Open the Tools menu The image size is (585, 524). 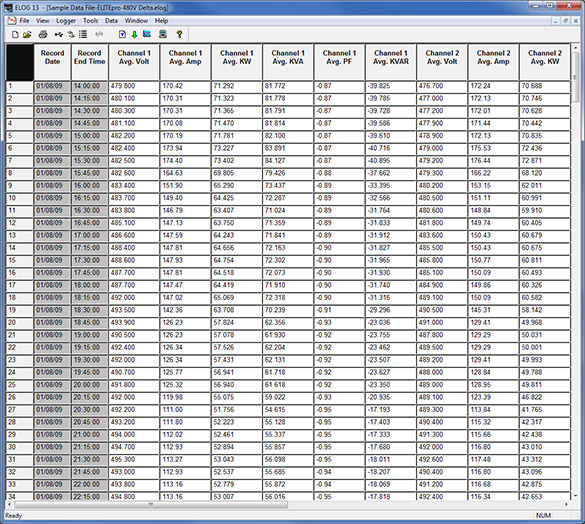pos(90,21)
